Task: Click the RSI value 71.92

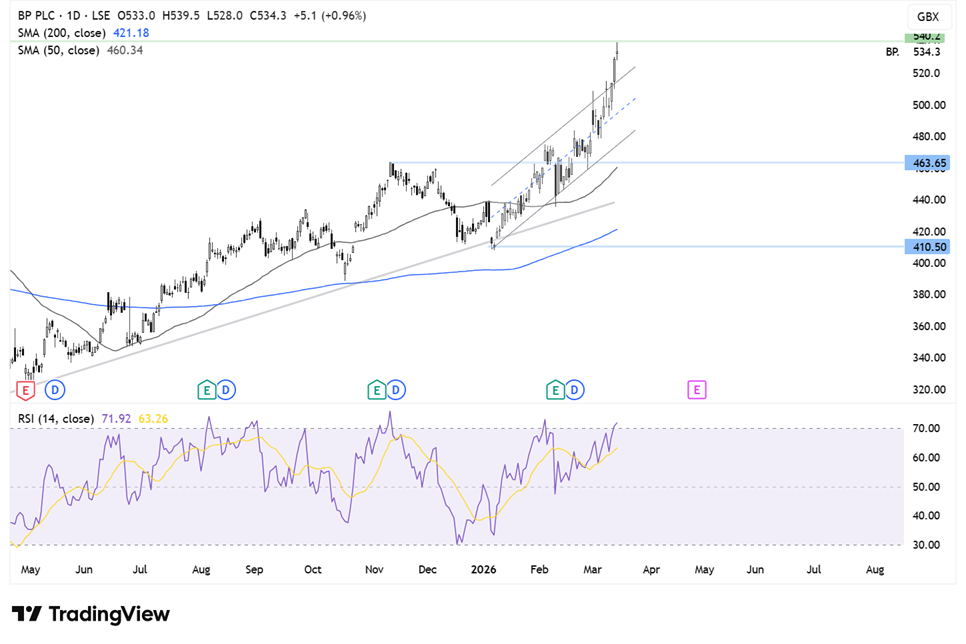Action: coord(116,418)
